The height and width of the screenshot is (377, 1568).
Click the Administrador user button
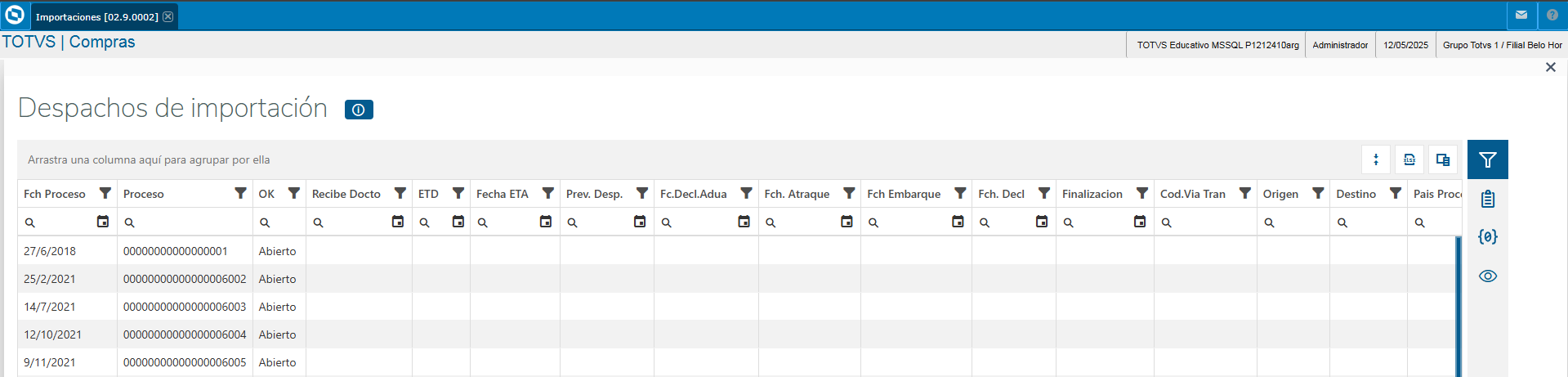[x=1340, y=45]
